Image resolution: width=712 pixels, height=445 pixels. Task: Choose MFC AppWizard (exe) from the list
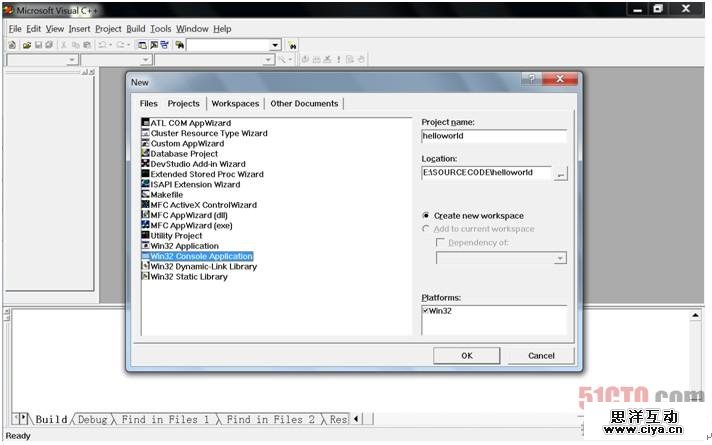point(190,226)
